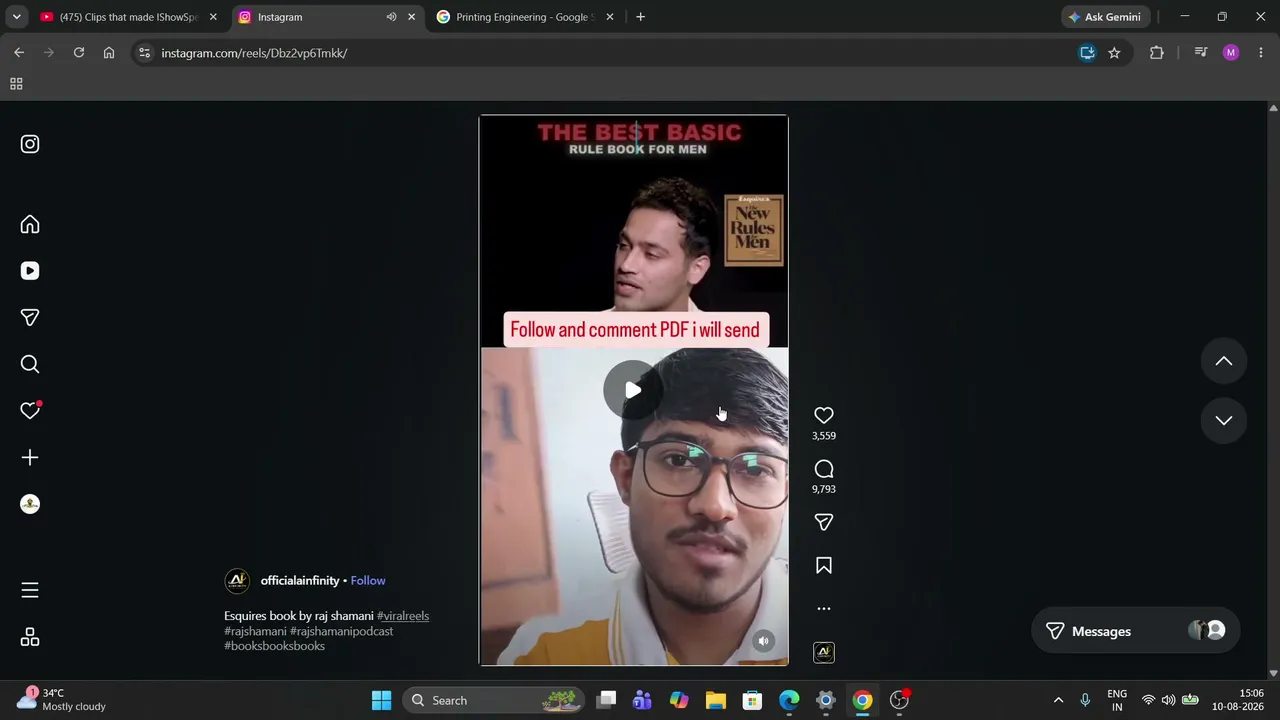
Task: Open the #rajshamanipodcast hashtag
Action: [342, 631]
